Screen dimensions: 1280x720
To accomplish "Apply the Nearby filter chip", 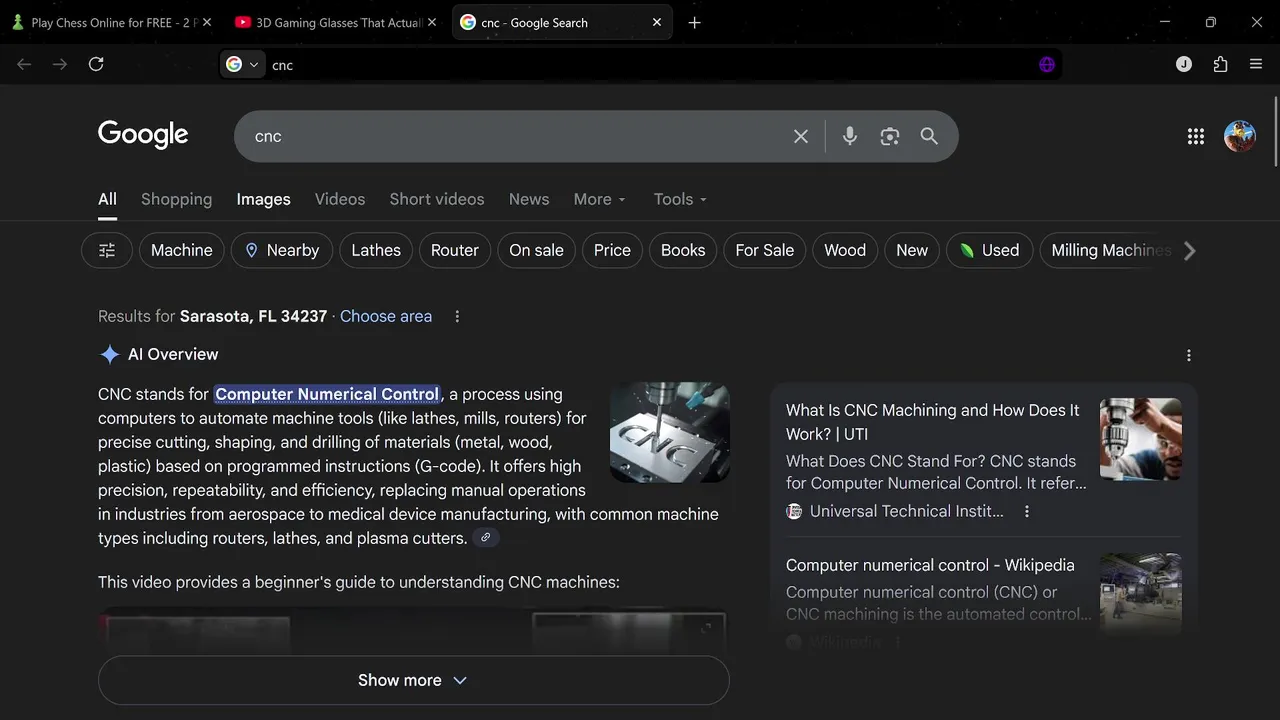I will [281, 250].
